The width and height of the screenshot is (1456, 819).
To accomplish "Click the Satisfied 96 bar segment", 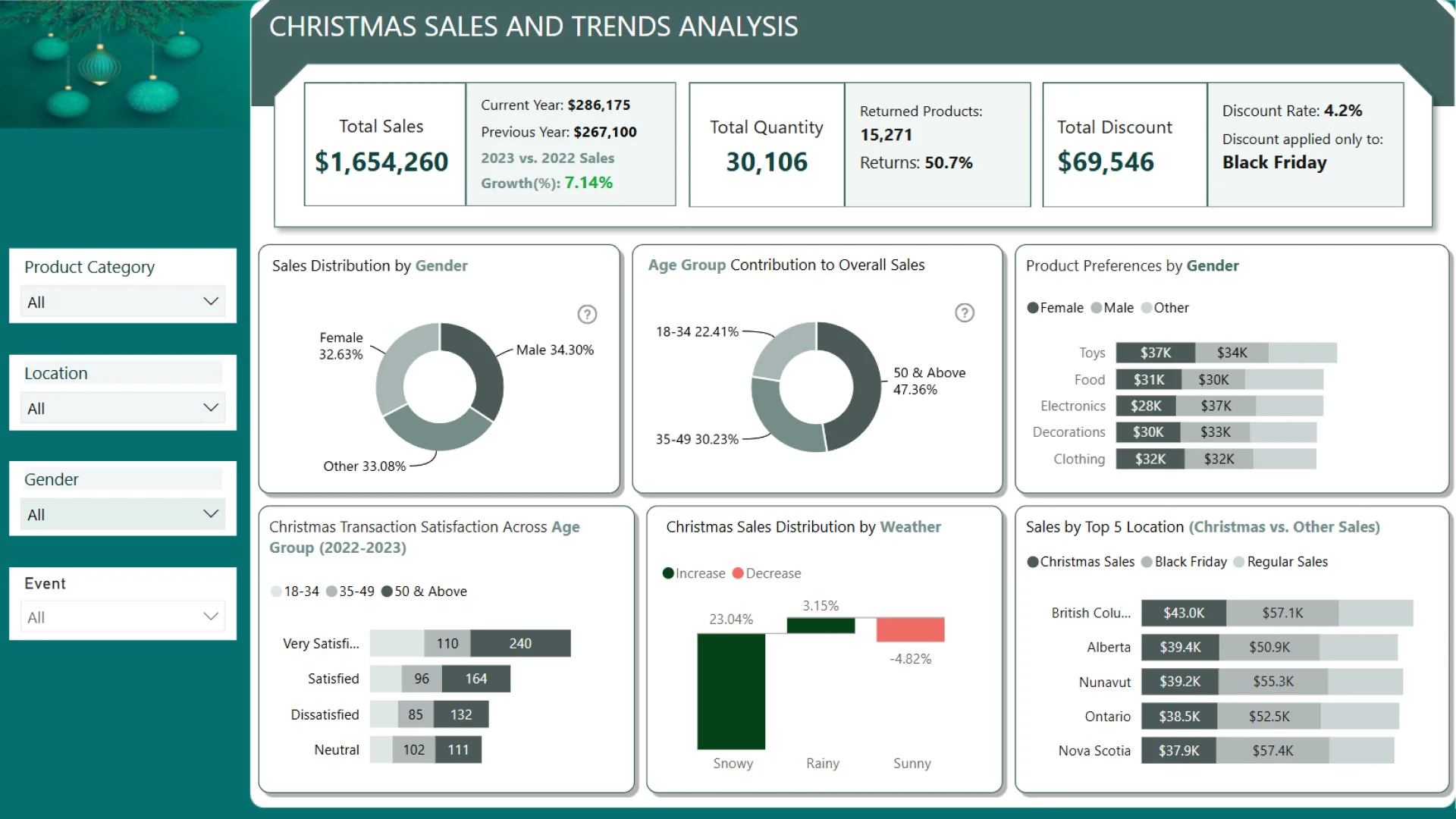I will 422,679.
